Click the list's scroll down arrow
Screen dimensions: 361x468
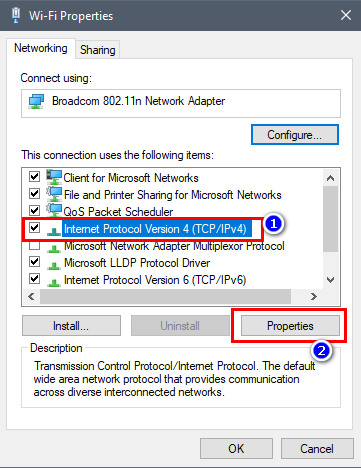(x=330, y=280)
